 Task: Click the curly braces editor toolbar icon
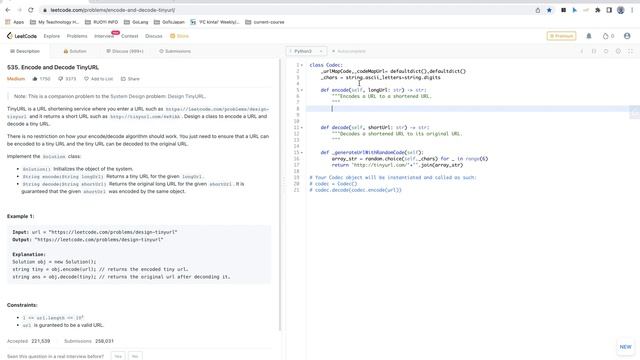click(594, 51)
